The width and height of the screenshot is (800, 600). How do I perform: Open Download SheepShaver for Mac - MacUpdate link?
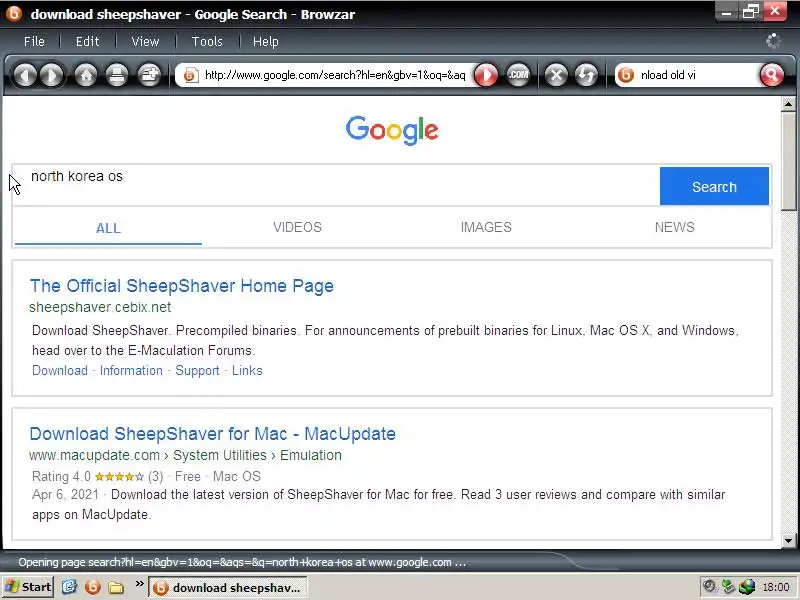213,434
